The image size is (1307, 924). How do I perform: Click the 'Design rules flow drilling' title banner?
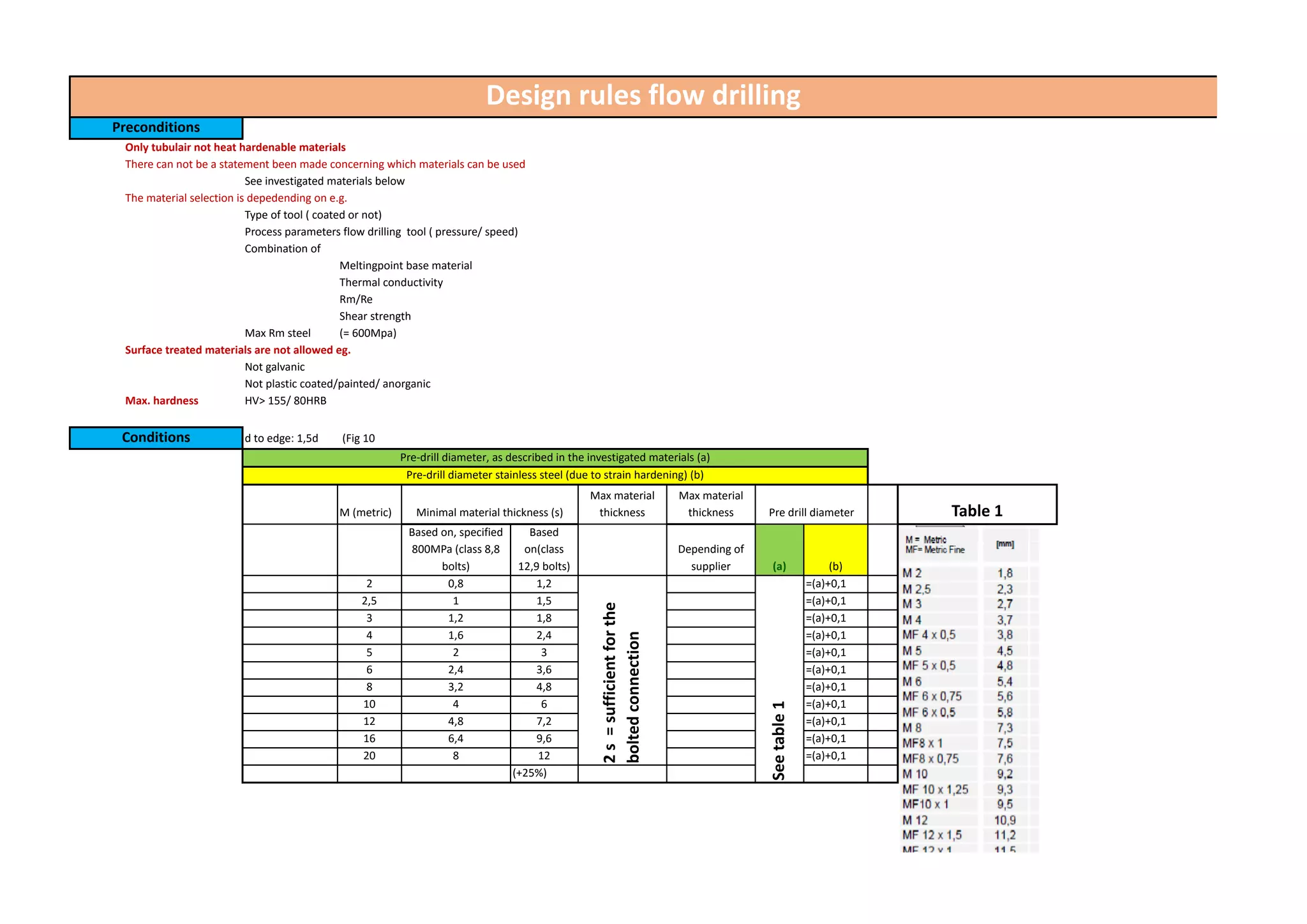coord(643,96)
